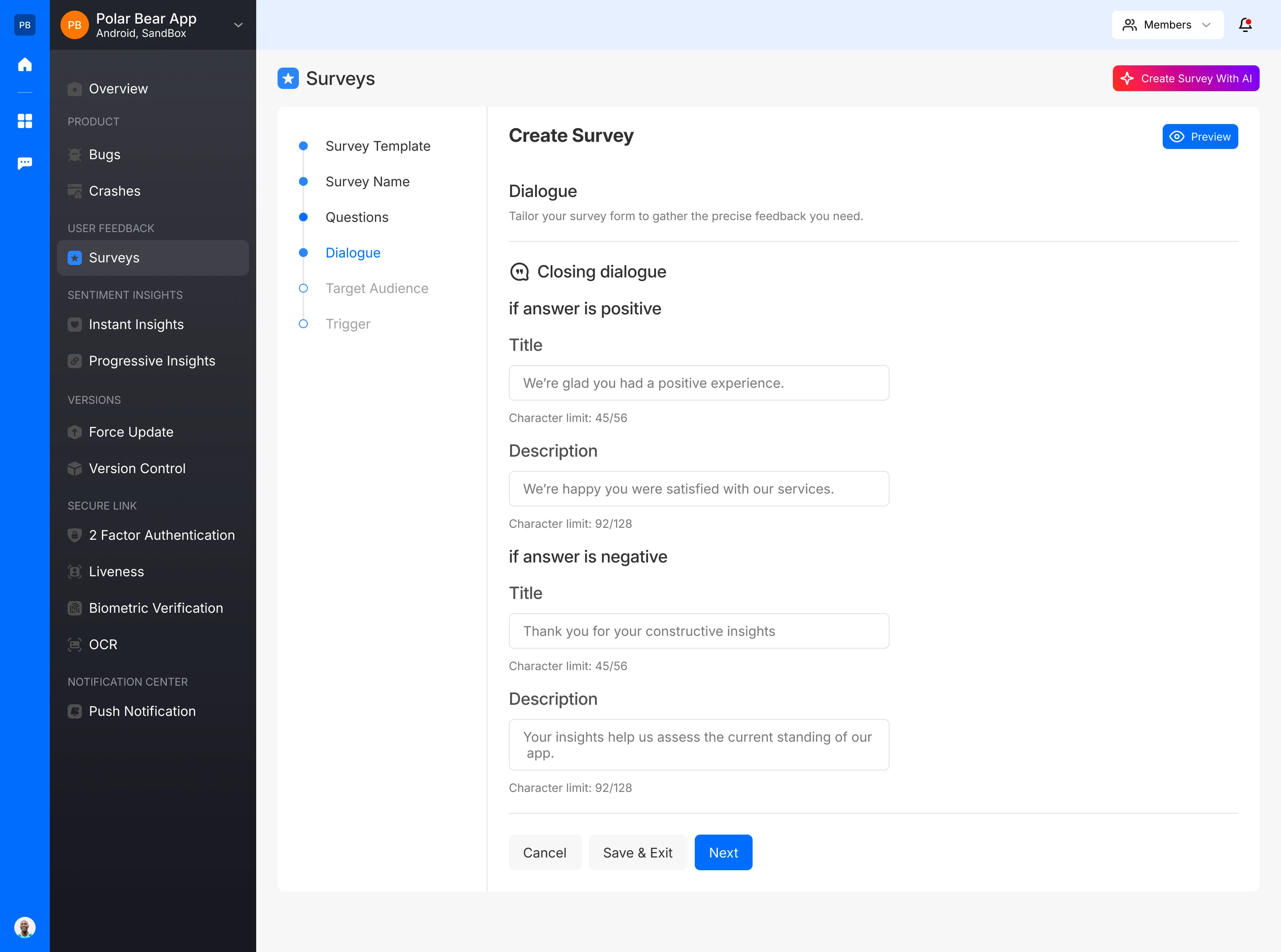Viewport: 1281px width, 952px height.
Task: Click the positive answer Title field
Action: tap(698, 383)
